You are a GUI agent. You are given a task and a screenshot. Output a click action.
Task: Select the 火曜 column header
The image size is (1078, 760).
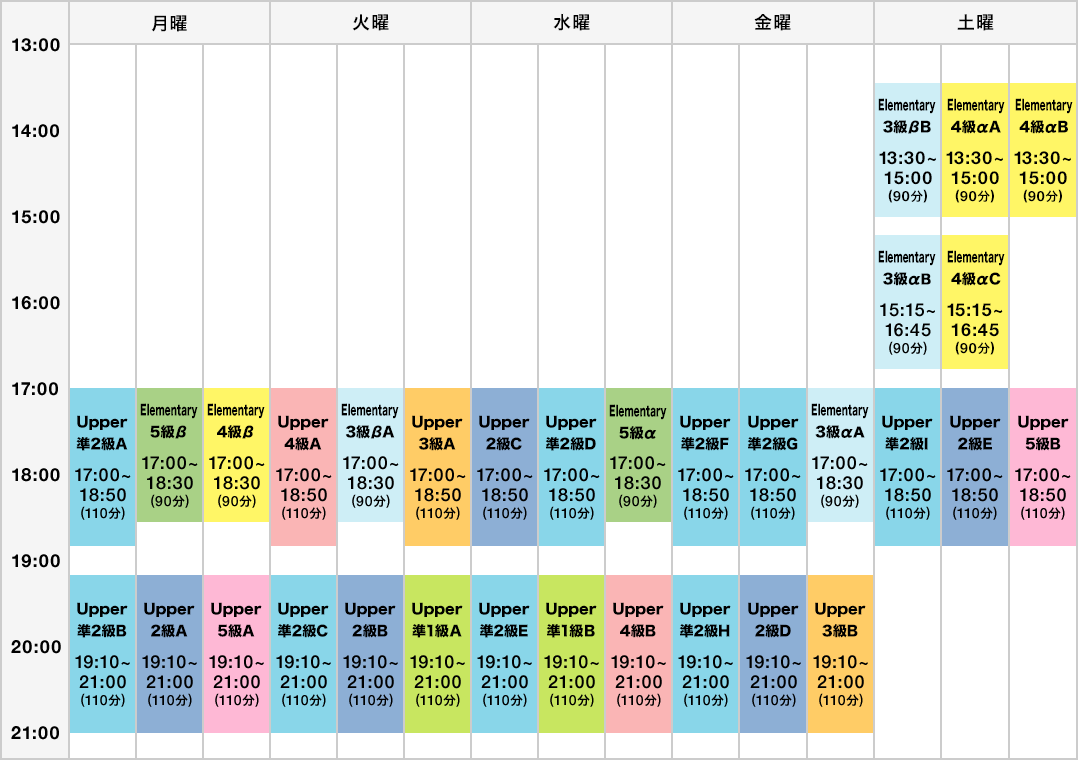pyautogui.click(x=371, y=23)
